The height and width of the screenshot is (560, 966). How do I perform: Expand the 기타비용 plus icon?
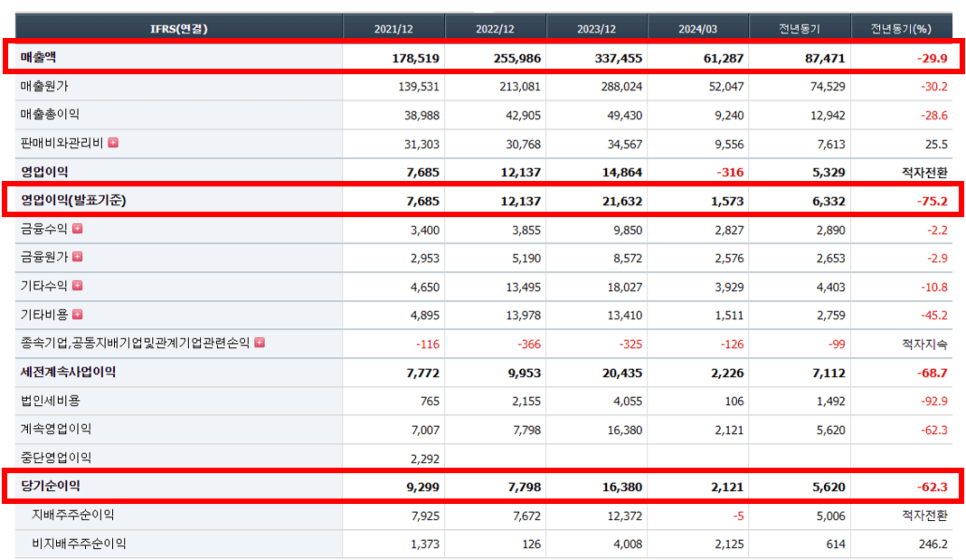point(78,314)
